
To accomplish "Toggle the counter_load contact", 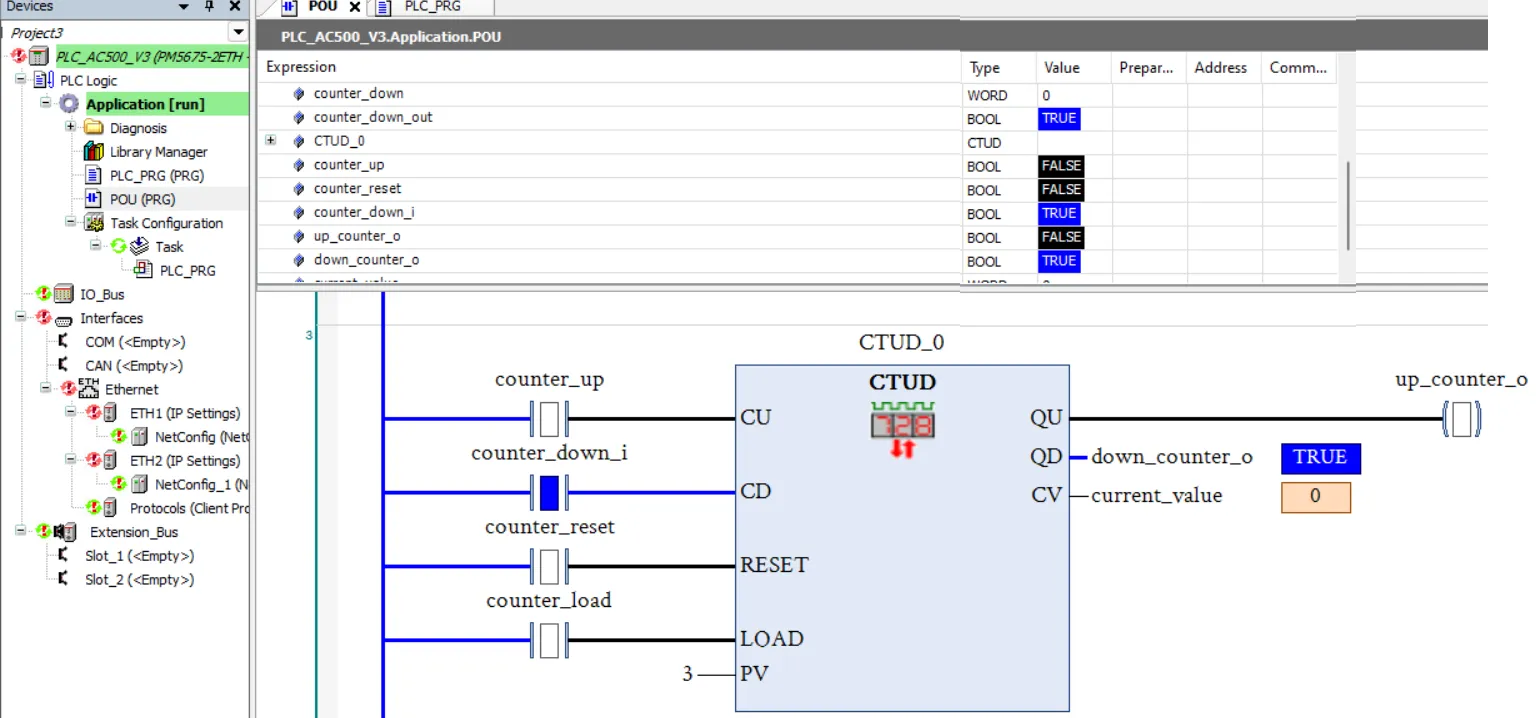I will [549, 639].
